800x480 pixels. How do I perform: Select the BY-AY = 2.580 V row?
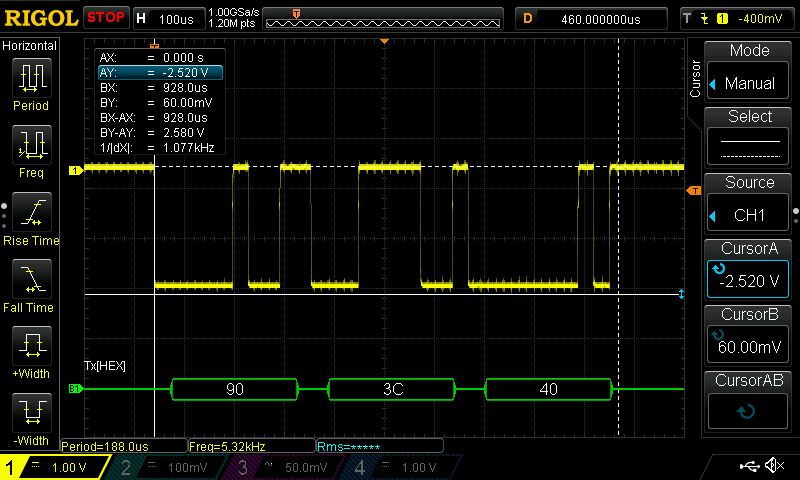point(160,133)
